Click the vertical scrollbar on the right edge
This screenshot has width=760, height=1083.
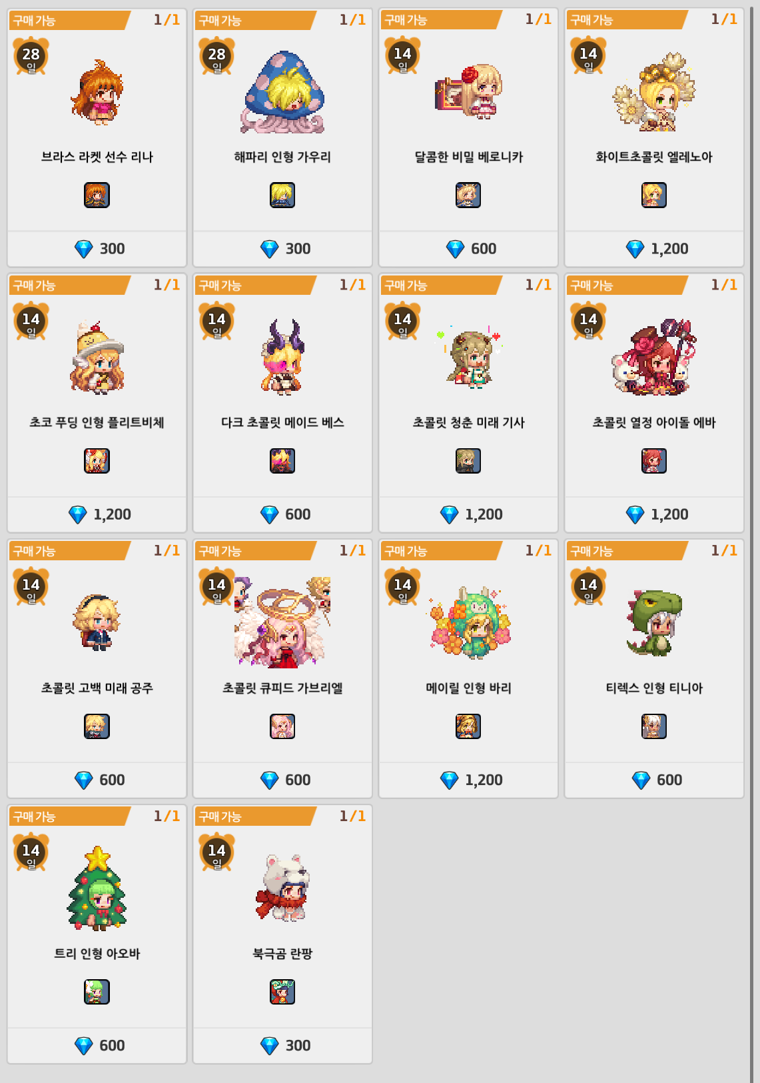pyautogui.click(x=753, y=542)
